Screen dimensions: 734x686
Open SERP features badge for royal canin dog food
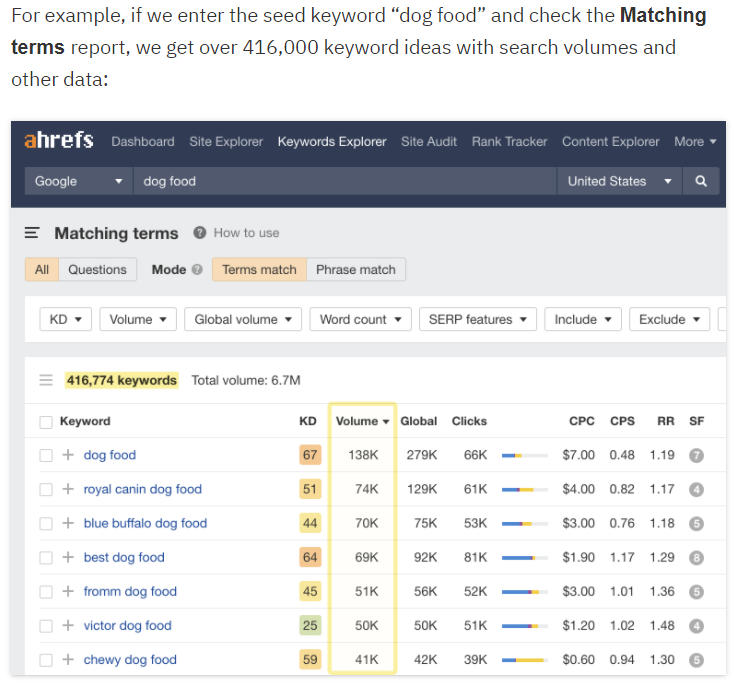(696, 489)
